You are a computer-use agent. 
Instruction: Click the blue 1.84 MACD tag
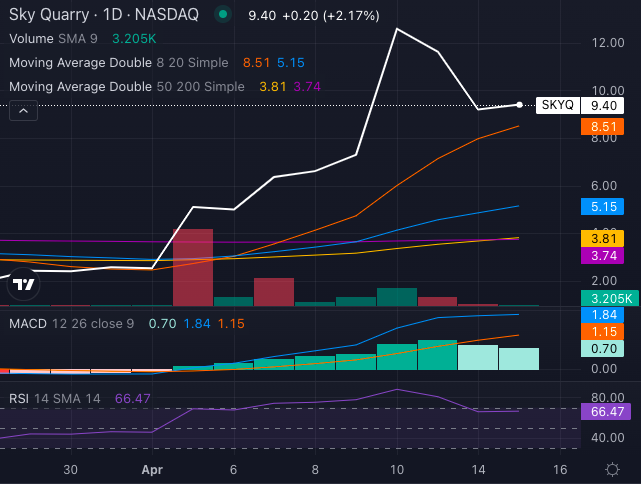(603, 315)
